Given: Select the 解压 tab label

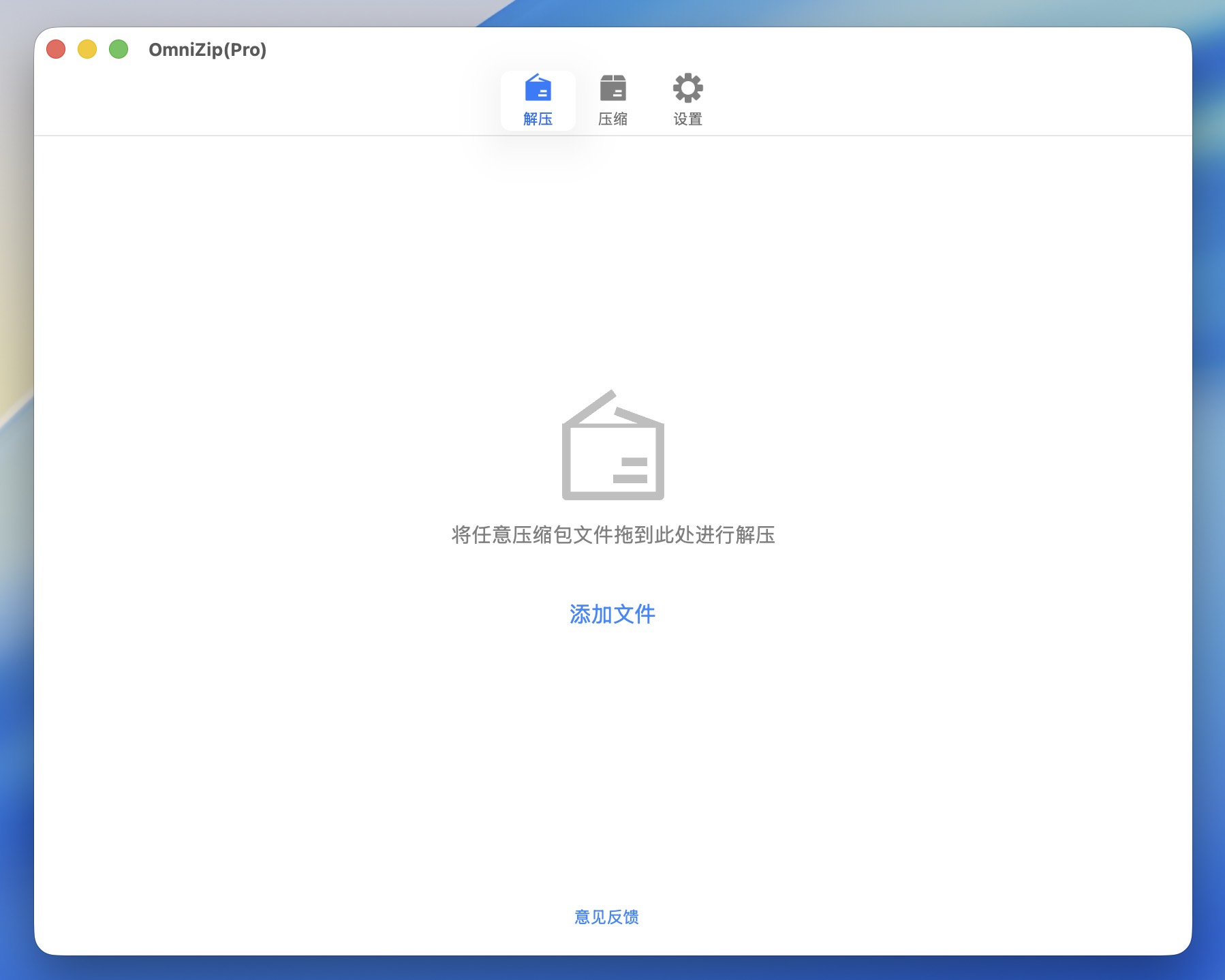Looking at the screenshot, I should (x=538, y=119).
